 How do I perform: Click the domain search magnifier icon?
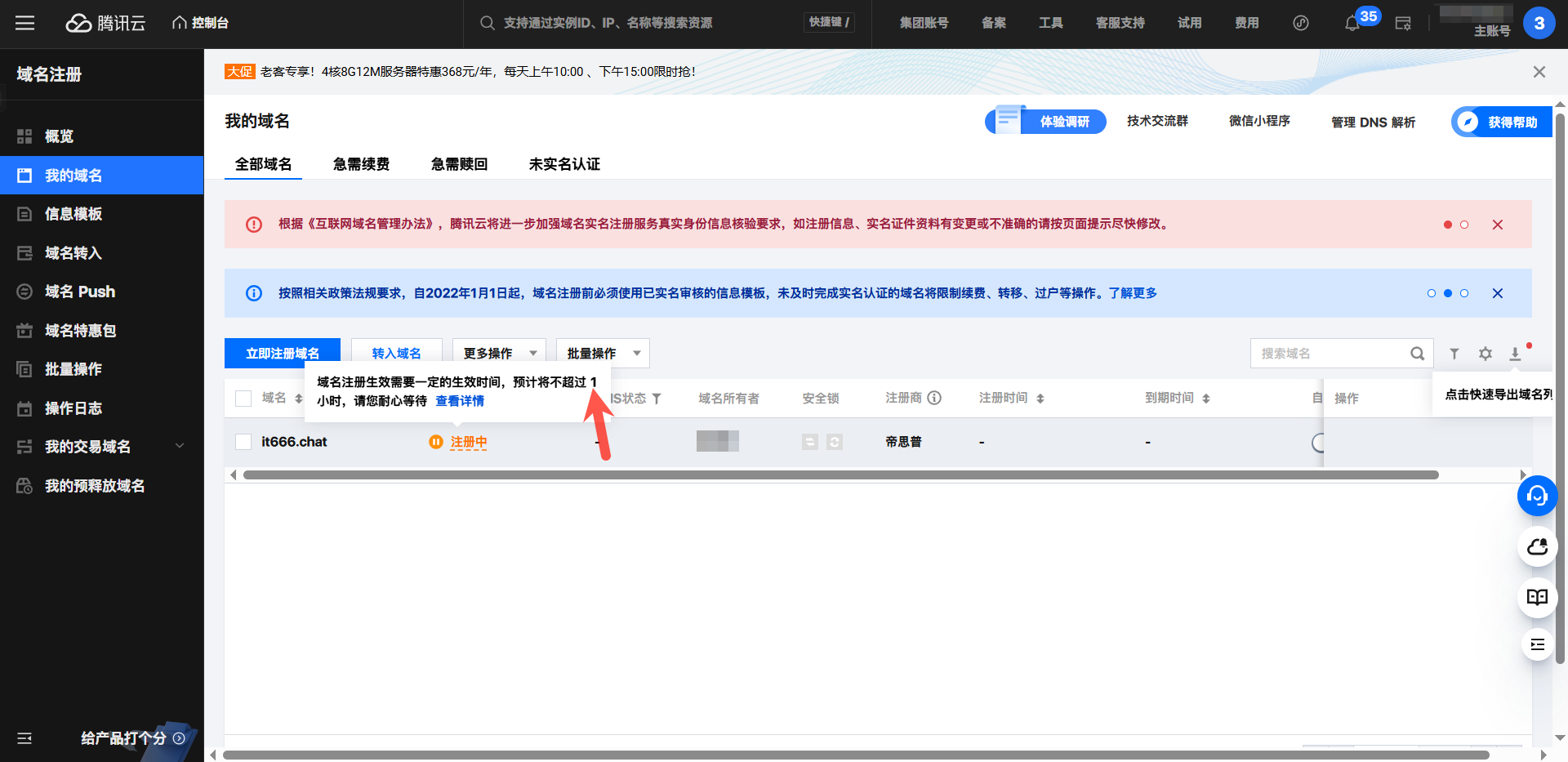coord(1418,354)
